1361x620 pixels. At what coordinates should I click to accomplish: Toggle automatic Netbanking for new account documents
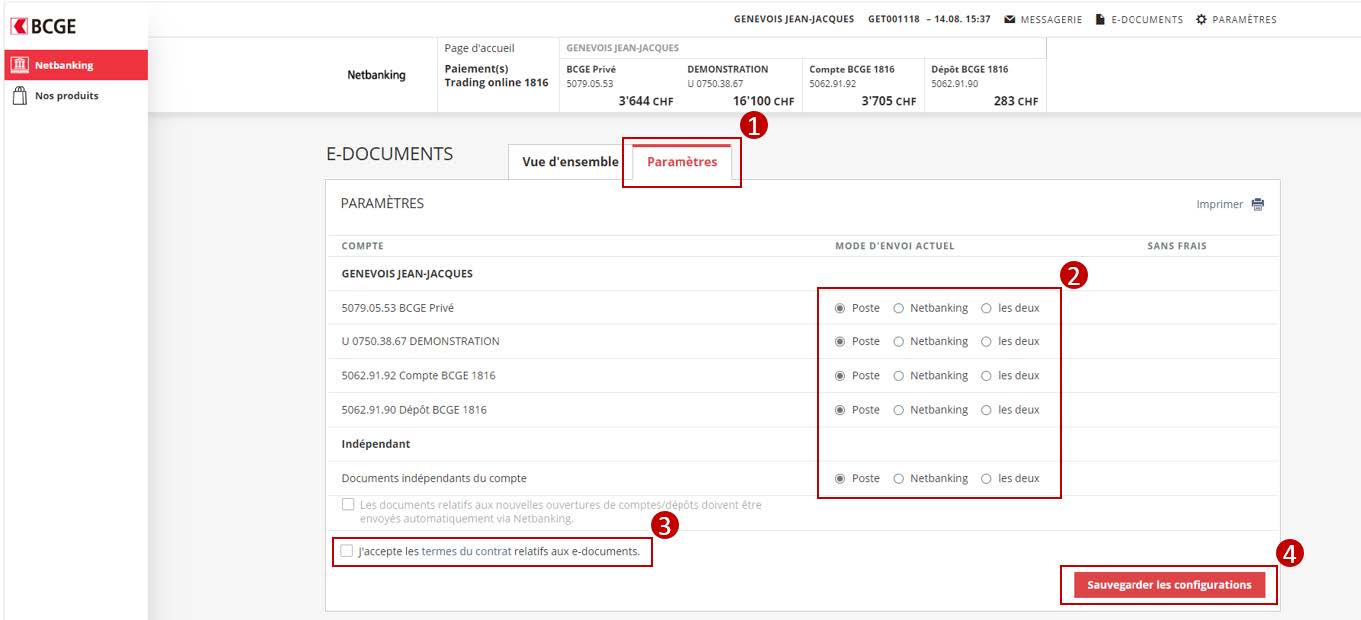tap(348, 505)
